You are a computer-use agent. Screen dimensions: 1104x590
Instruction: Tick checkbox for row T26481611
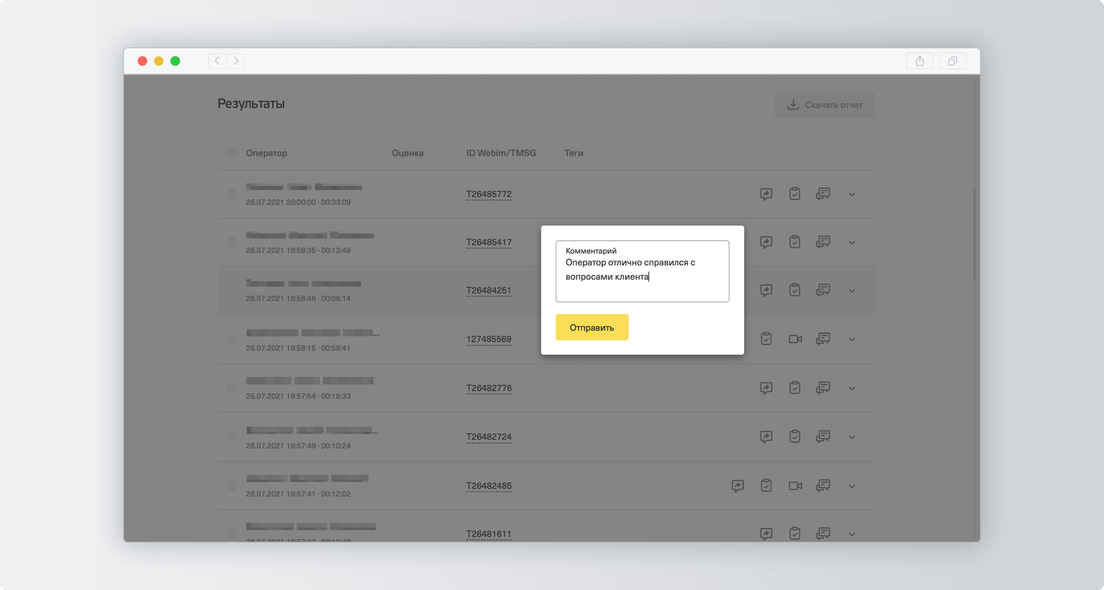click(x=232, y=534)
